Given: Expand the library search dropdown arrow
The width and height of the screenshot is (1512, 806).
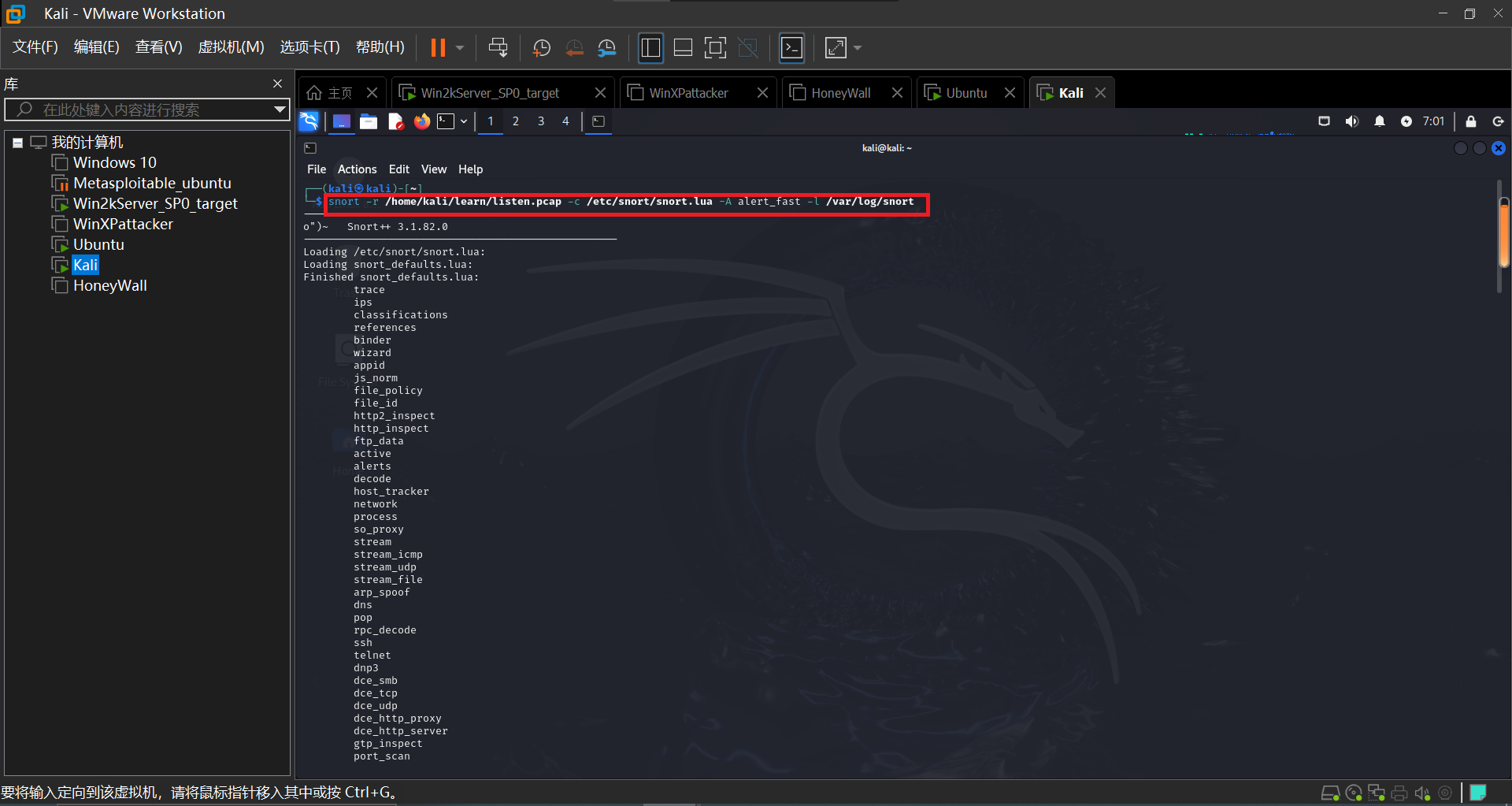Looking at the screenshot, I should point(279,110).
